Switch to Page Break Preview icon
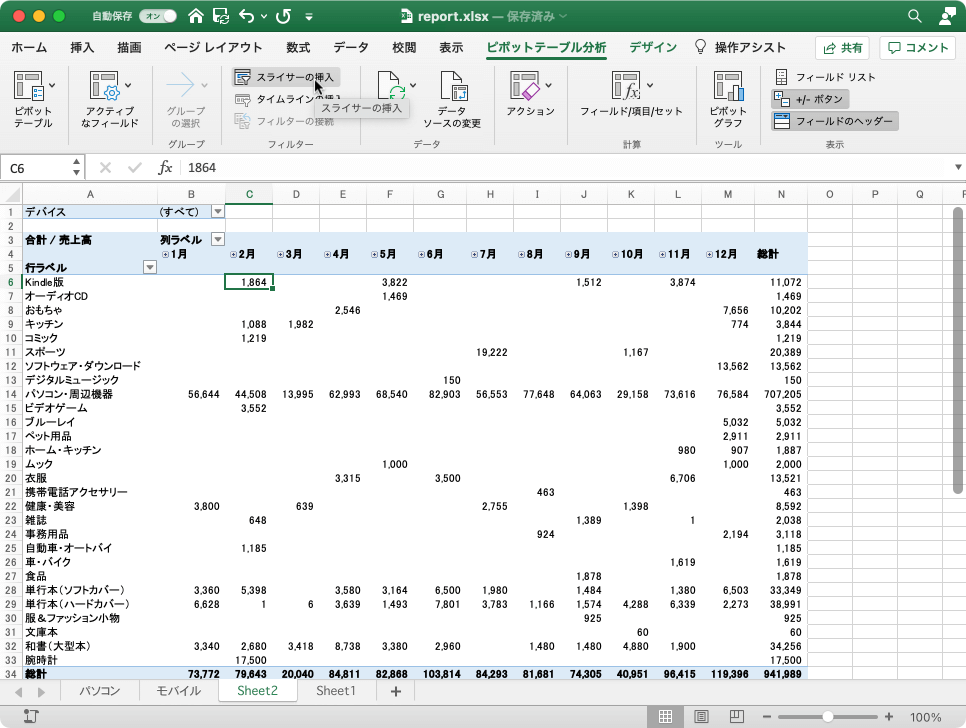The width and height of the screenshot is (966, 728). [x=736, y=717]
